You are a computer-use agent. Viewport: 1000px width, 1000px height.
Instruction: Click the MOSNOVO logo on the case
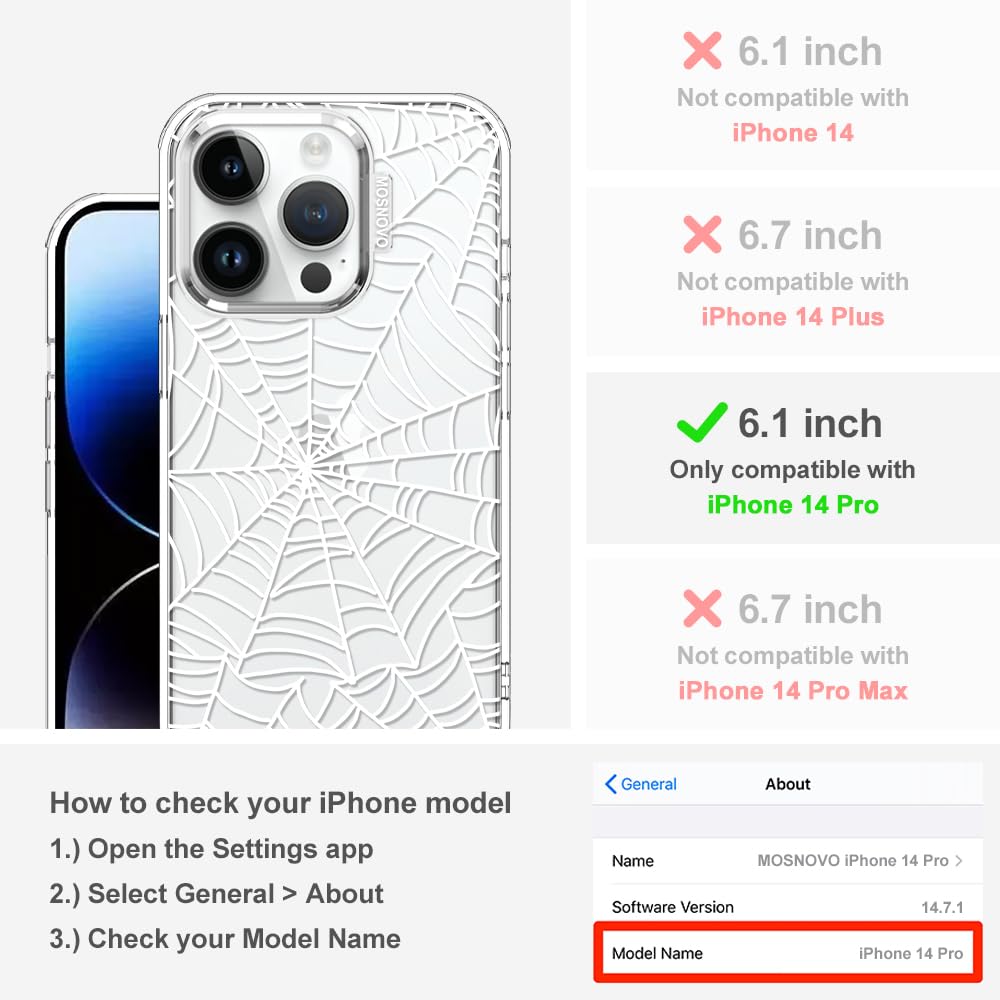381,212
